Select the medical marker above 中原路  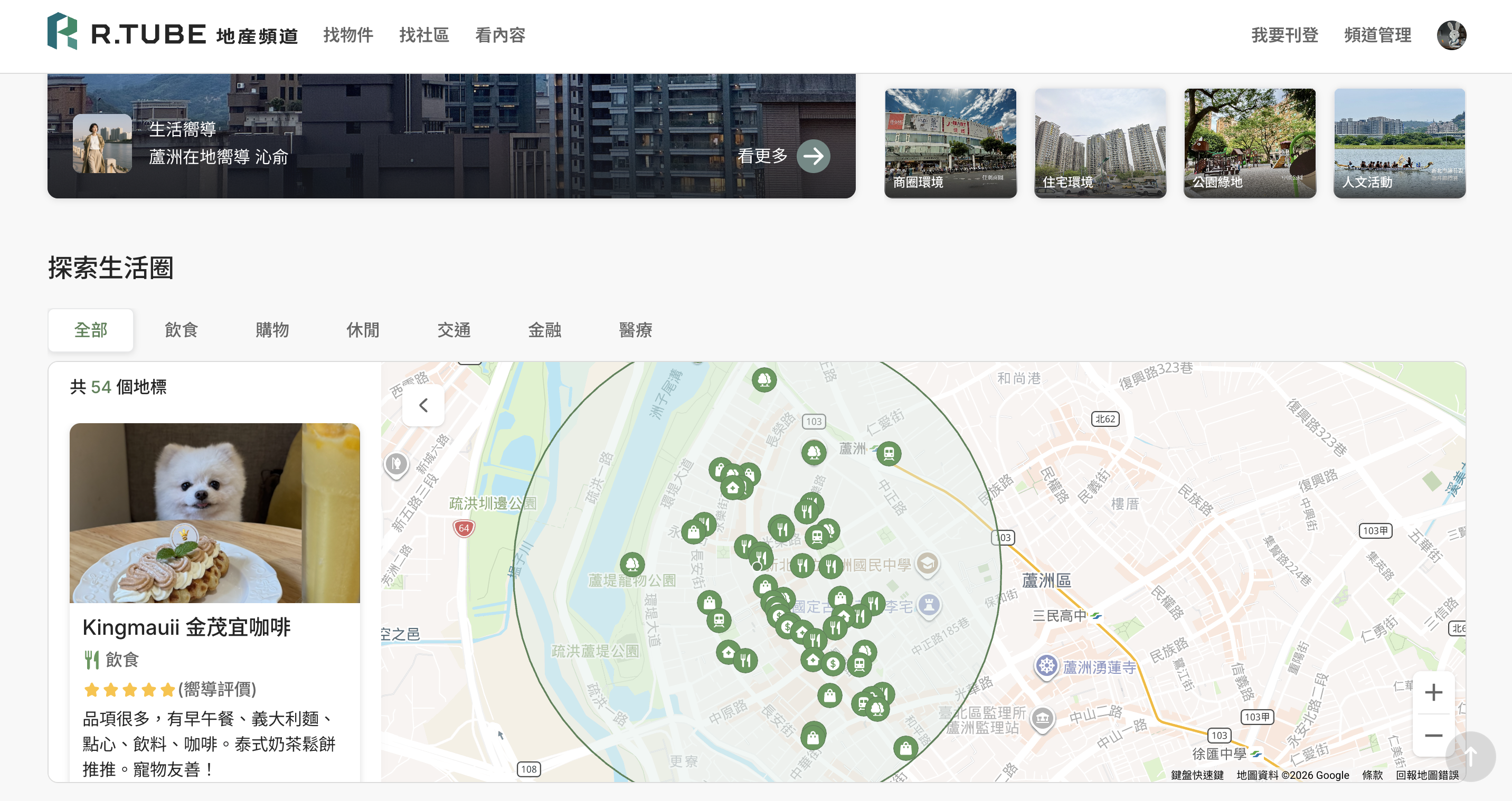point(729,653)
